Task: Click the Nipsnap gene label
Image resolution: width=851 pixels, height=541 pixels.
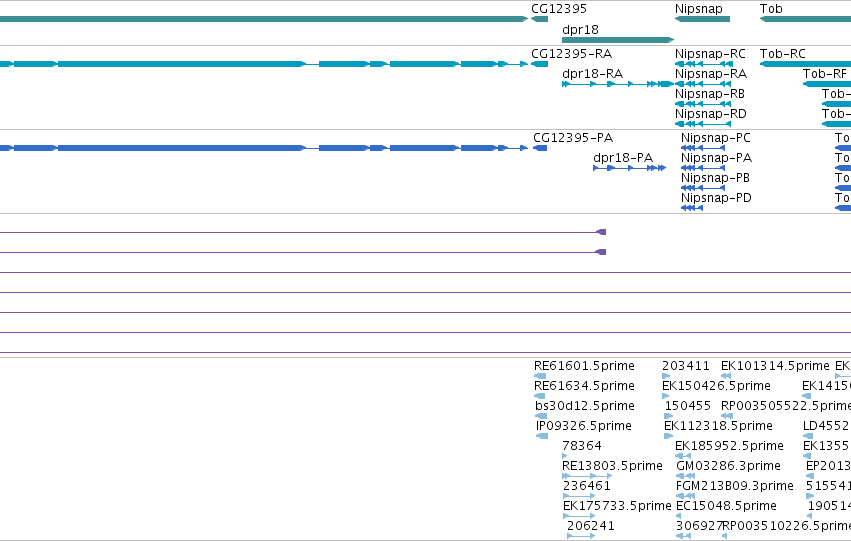Action: point(698,9)
